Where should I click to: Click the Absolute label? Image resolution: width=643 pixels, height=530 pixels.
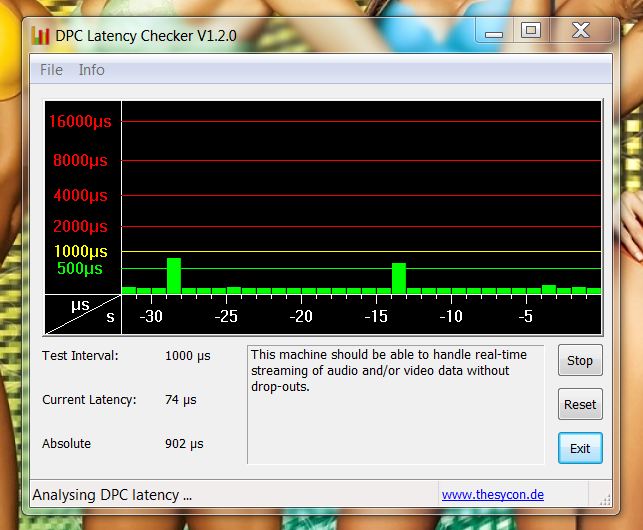pos(66,443)
